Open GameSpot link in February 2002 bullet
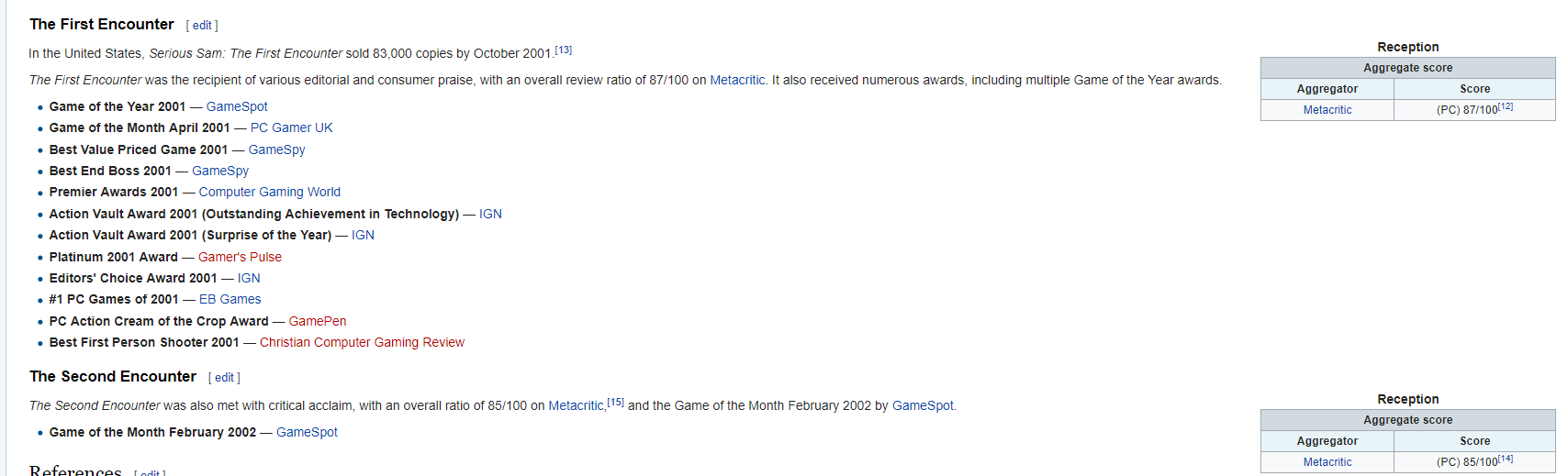 (307, 433)
